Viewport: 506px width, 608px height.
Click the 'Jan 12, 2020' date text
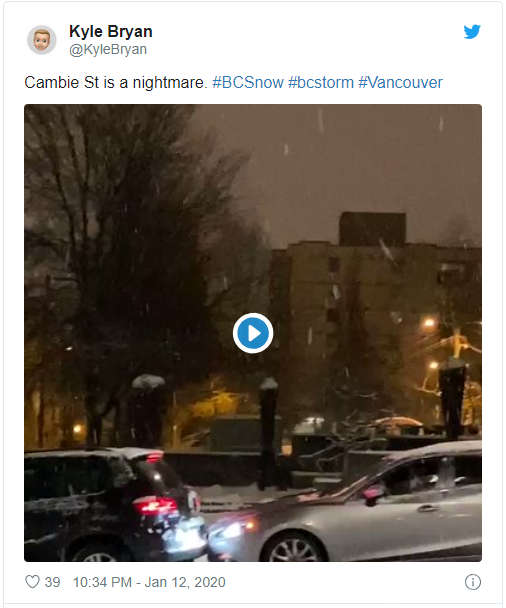pos(185,582)
